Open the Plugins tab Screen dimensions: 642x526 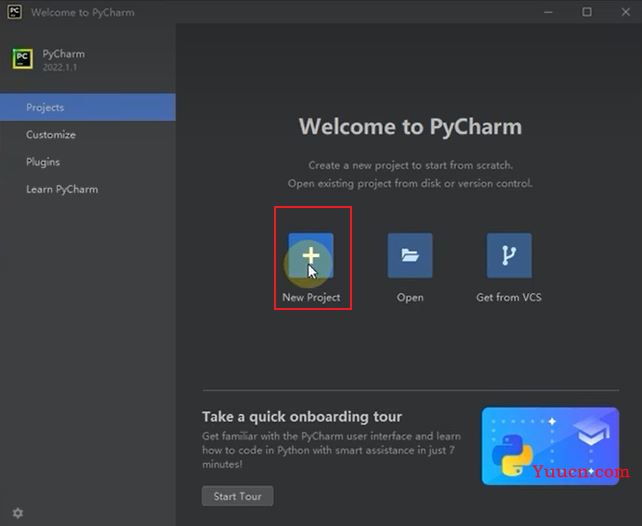(88, 162)
